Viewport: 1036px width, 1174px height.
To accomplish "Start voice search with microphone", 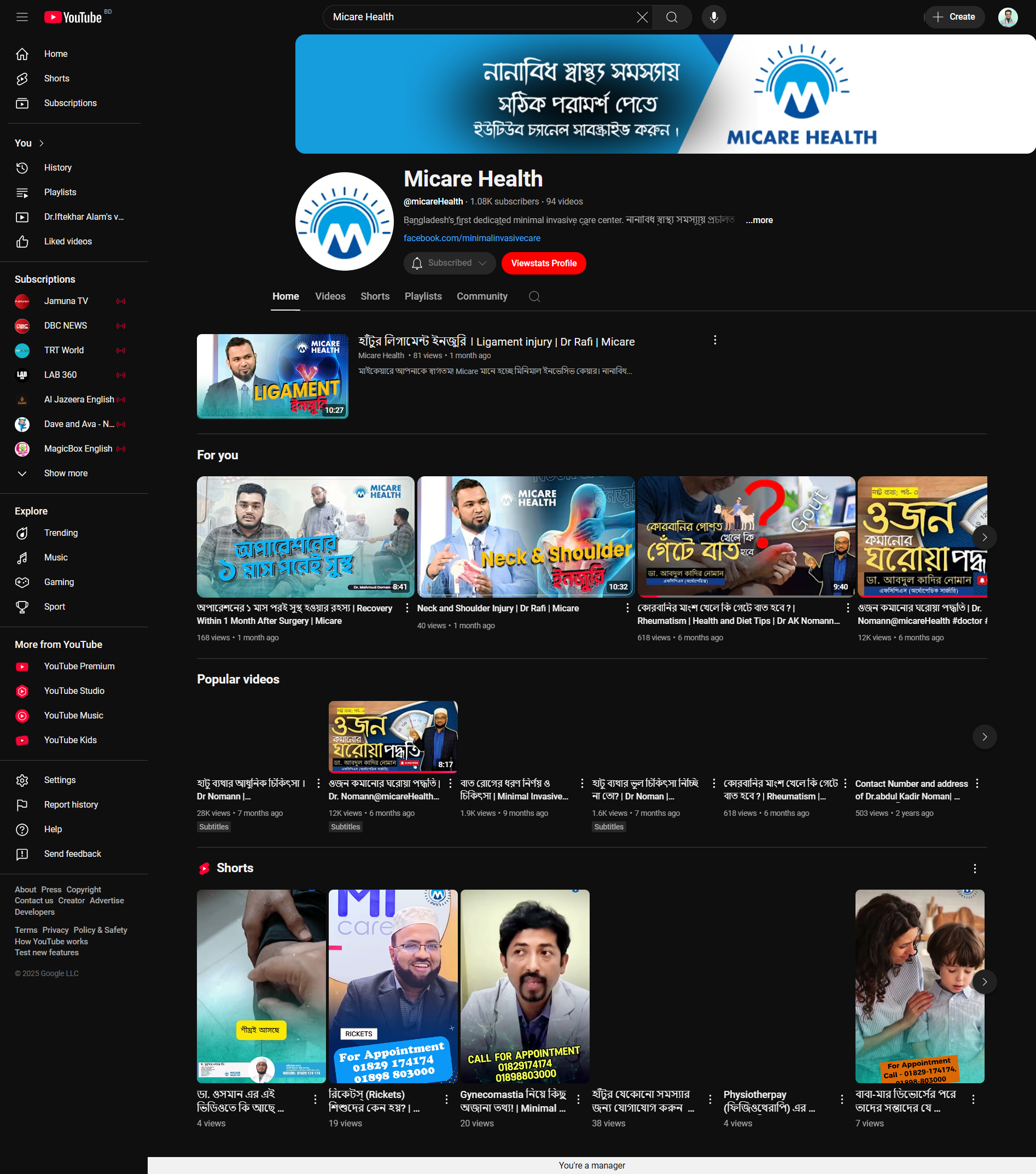I will pyautogui.click(x=714, y=17).
